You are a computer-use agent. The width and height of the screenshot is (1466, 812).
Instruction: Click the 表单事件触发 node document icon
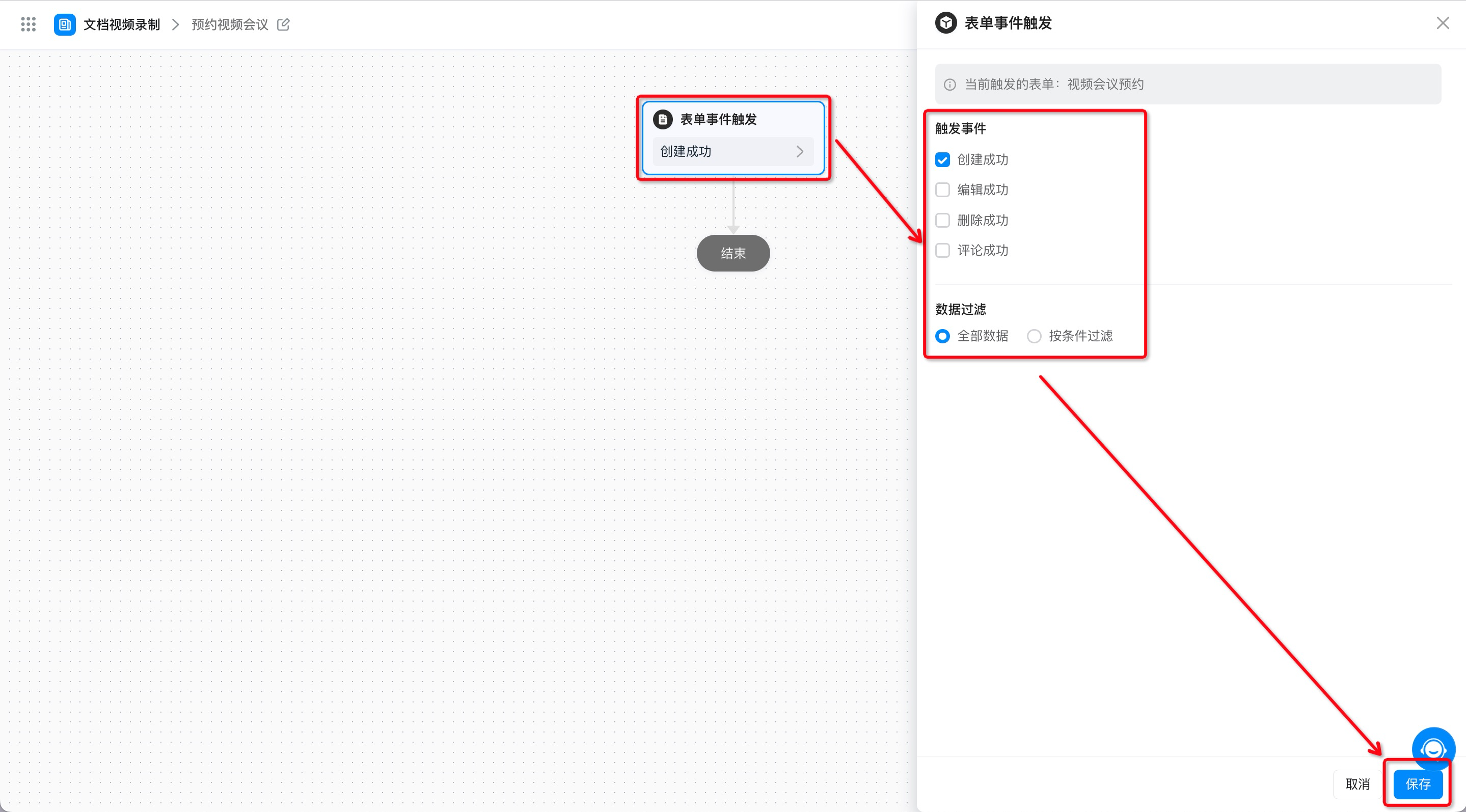(x=663, y=120)
